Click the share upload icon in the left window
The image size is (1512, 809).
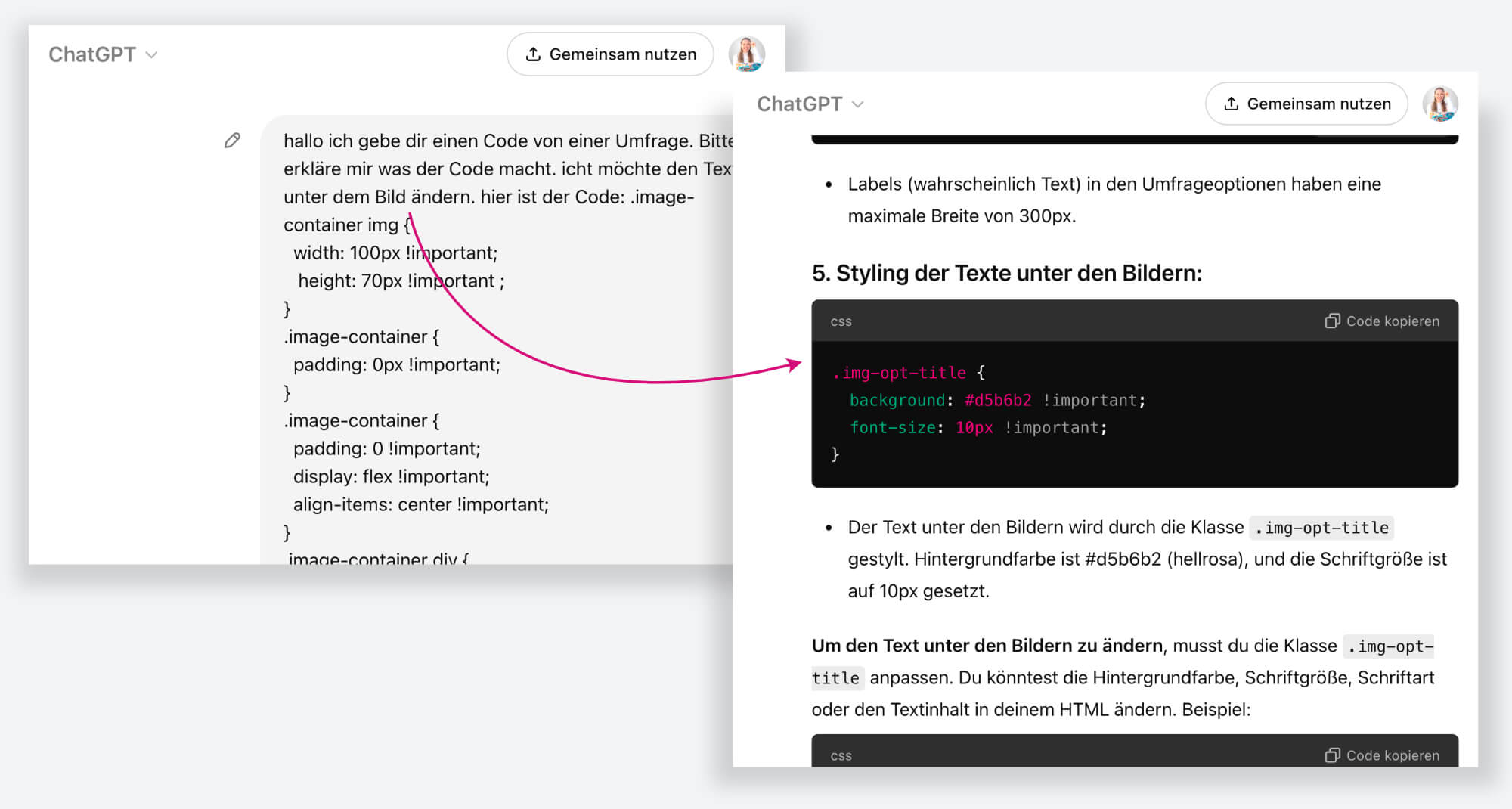coord(533,54)
